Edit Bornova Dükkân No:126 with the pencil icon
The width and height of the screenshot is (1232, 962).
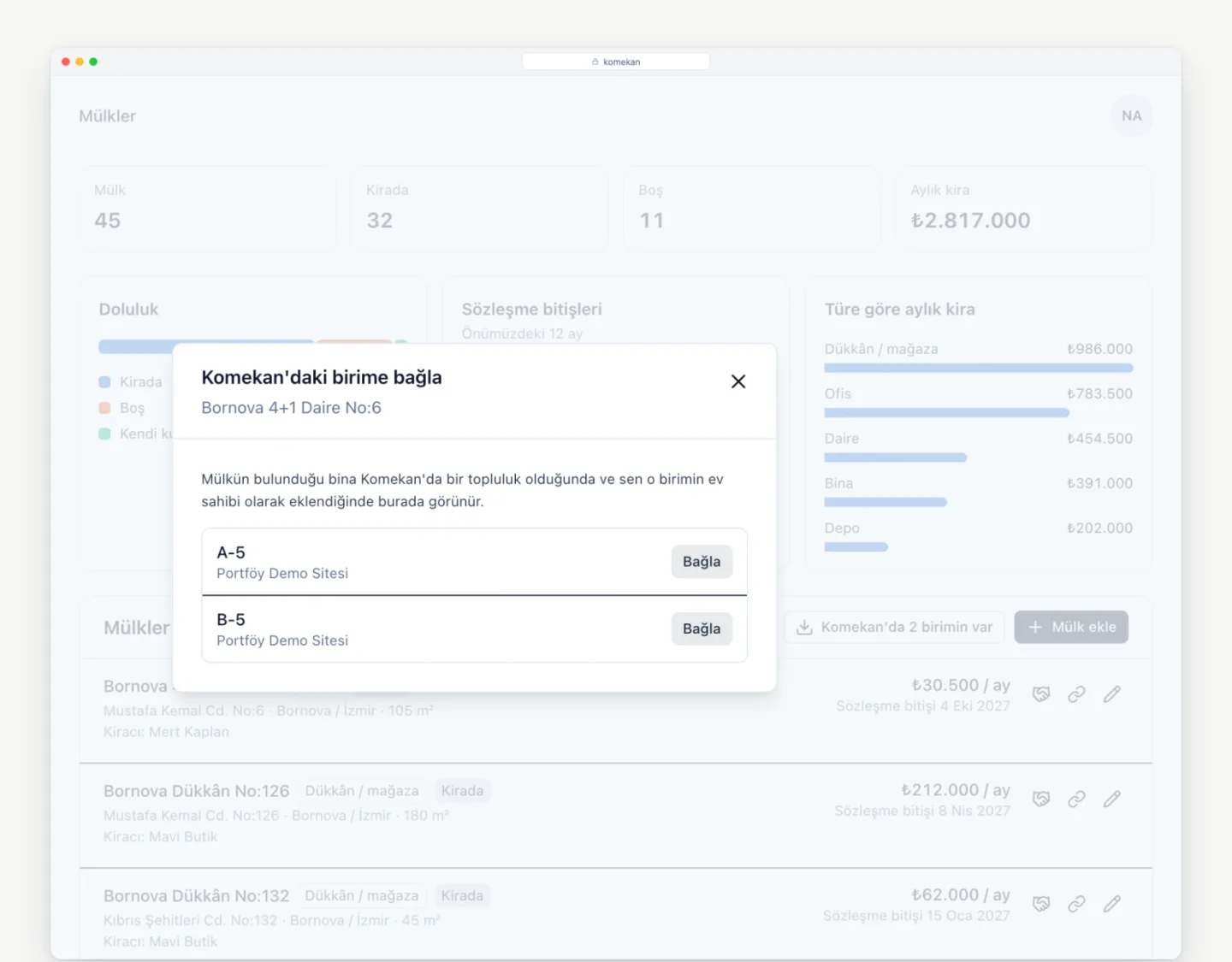click(x=1111, y=799)
